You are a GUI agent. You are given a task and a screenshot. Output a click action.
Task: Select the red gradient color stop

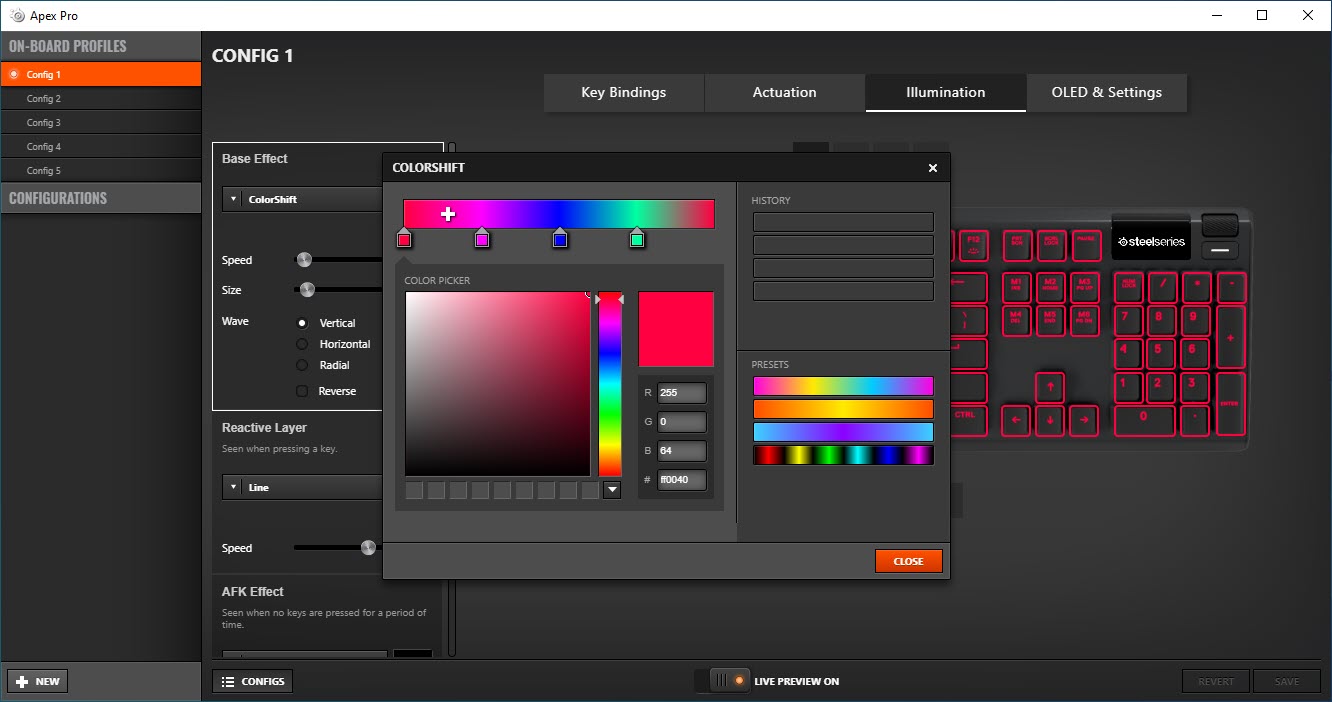(404, 238)
